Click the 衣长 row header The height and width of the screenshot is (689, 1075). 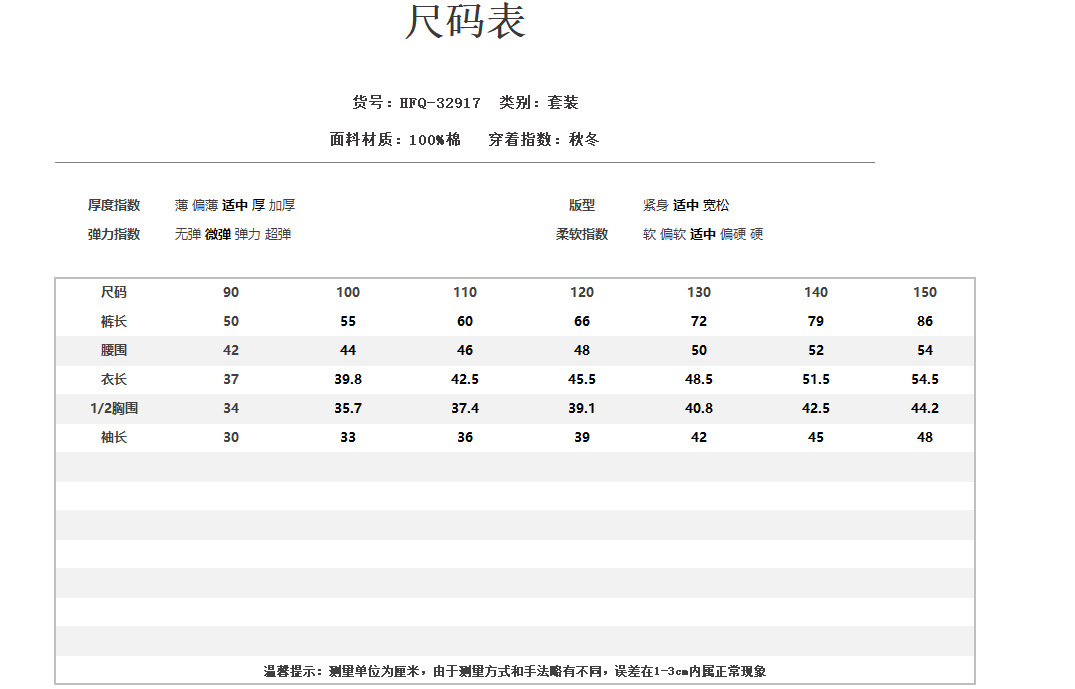[114, 379]
